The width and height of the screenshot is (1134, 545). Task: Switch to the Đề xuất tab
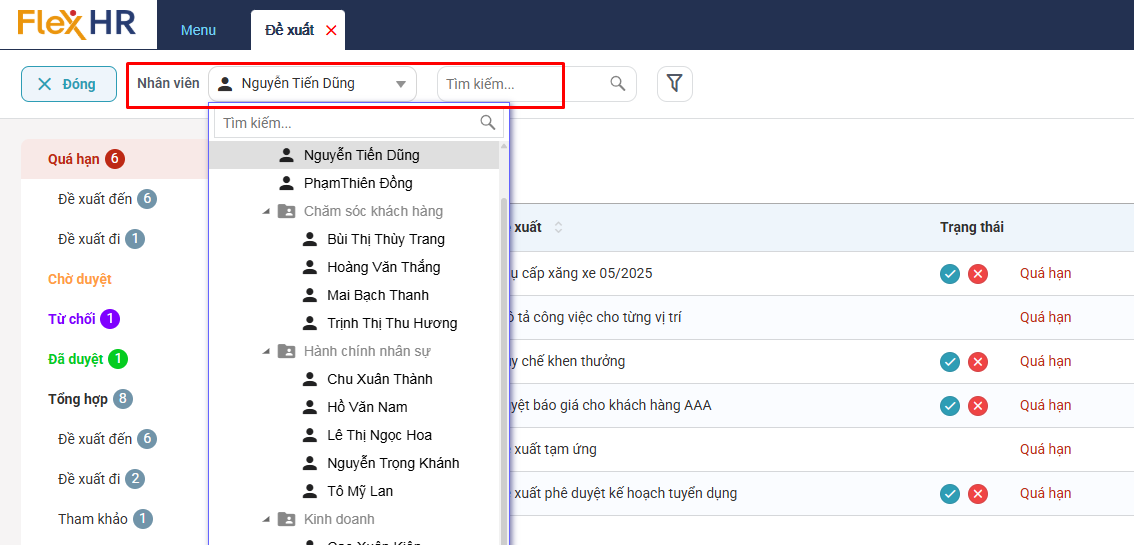(289, 30)
